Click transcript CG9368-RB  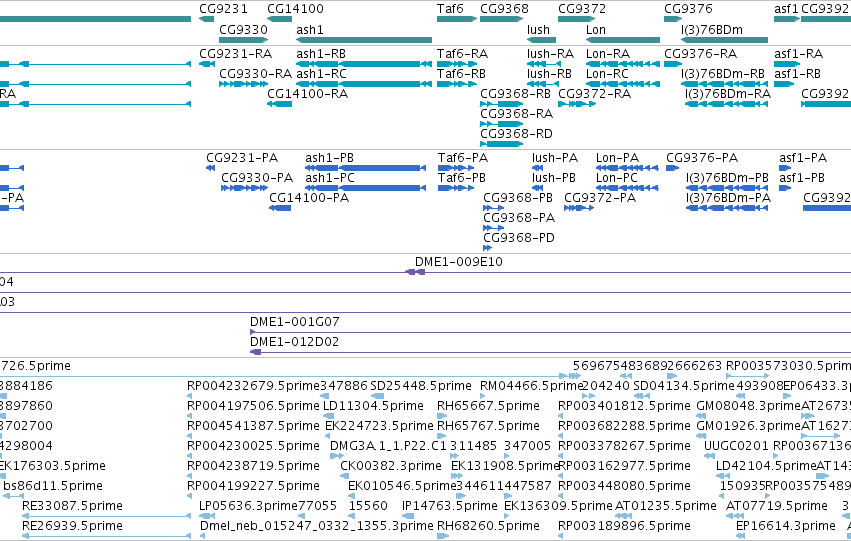[x=501, y=104]
